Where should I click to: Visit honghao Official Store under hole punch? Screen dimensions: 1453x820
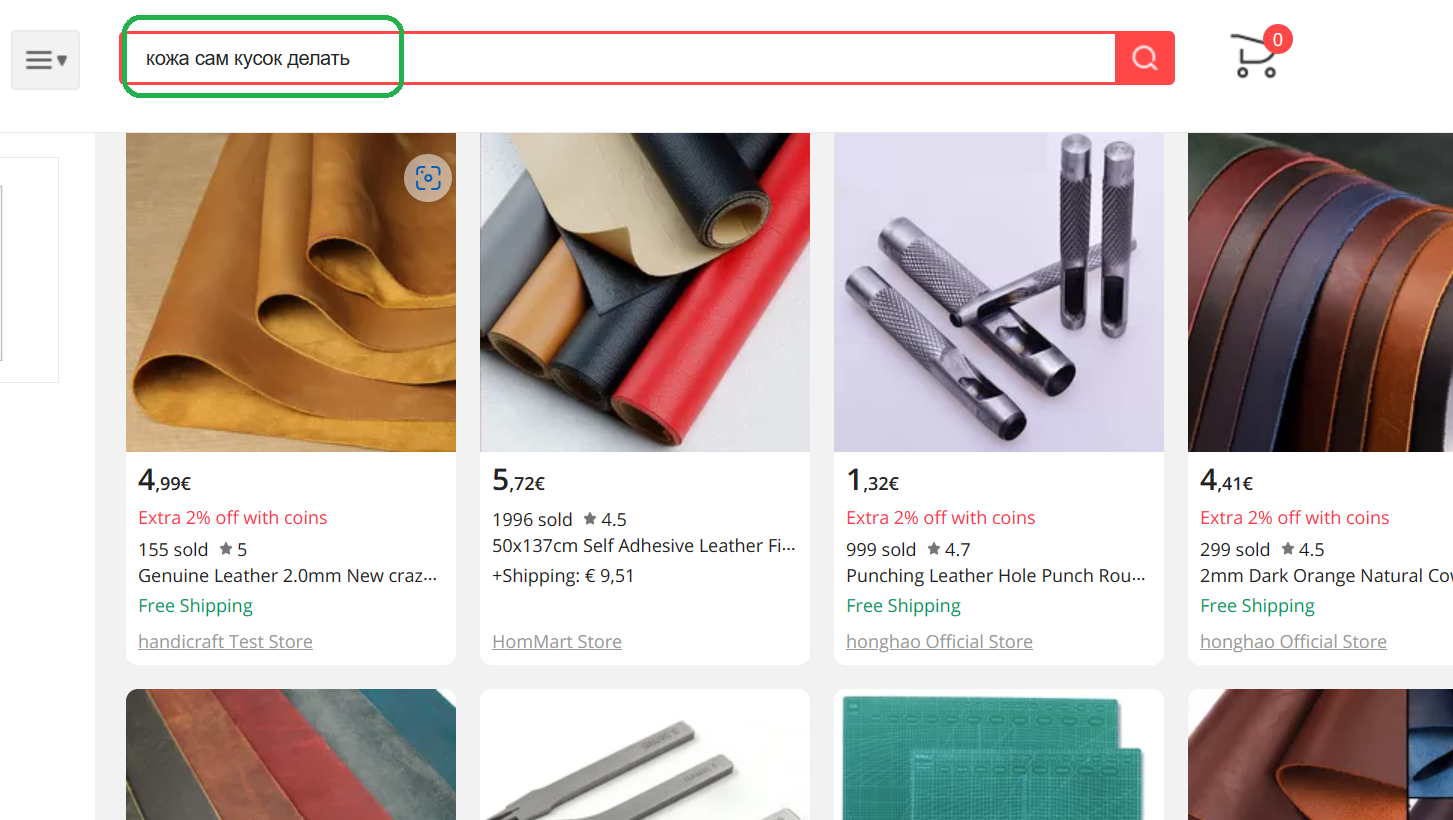(939, 642)
